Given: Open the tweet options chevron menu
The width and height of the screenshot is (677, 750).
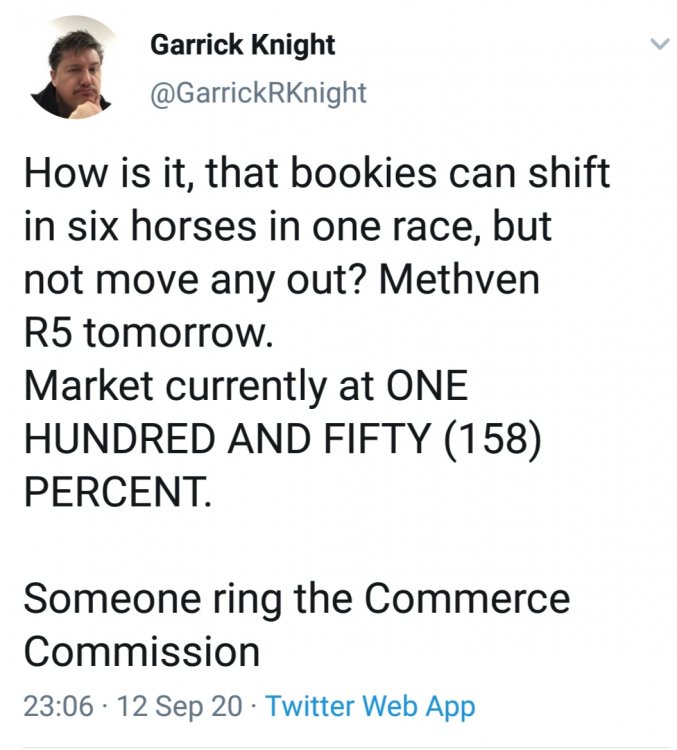Looking at the screenshot, I should [657, 45].
